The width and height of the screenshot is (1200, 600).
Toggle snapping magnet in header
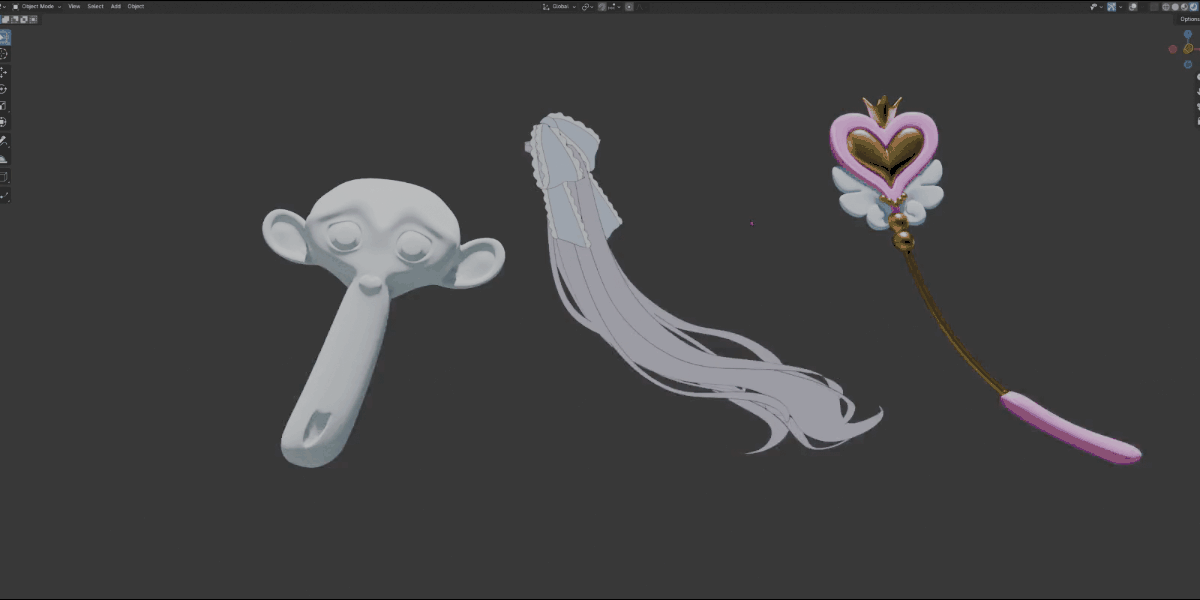coord(602,7)
